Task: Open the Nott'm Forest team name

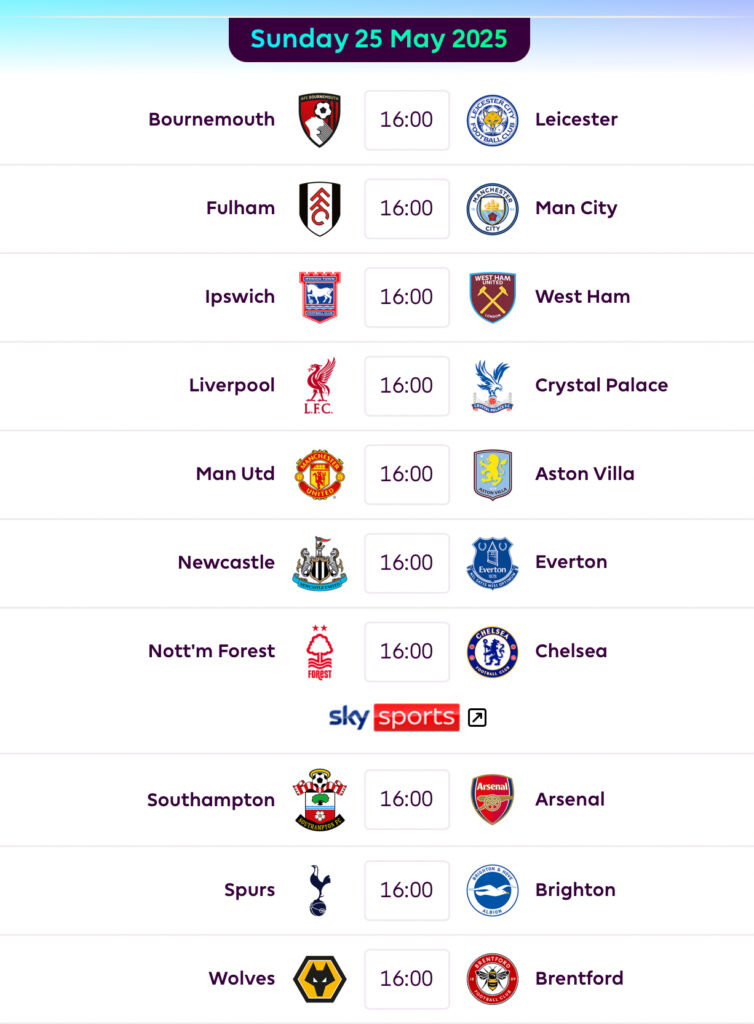Action: point(212,651)
